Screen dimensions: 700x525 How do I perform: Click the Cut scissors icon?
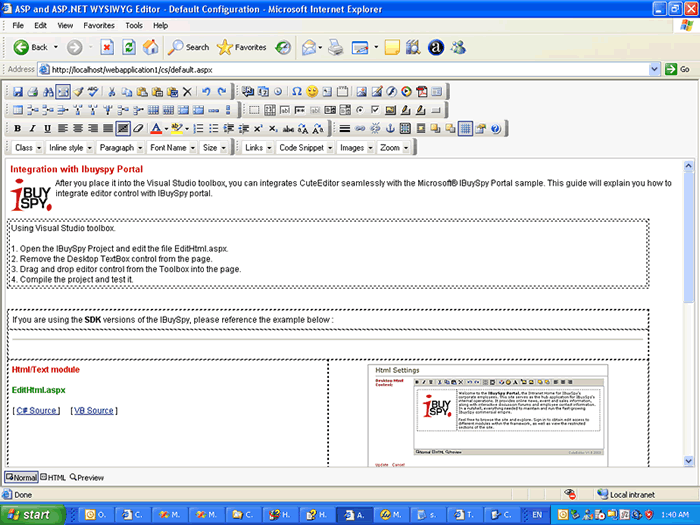pyautogui.click(x=112, y=92)
